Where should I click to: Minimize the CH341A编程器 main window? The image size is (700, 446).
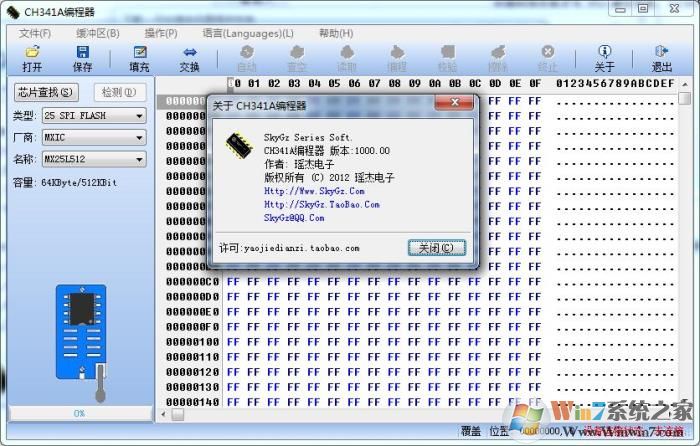tap(620, 8)
